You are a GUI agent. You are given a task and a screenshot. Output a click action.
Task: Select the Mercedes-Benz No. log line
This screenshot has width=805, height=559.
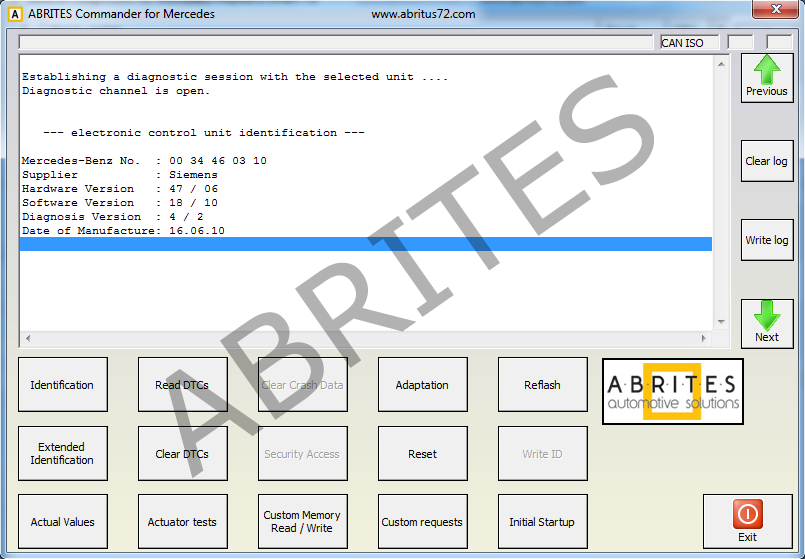(x=144, y=161)
